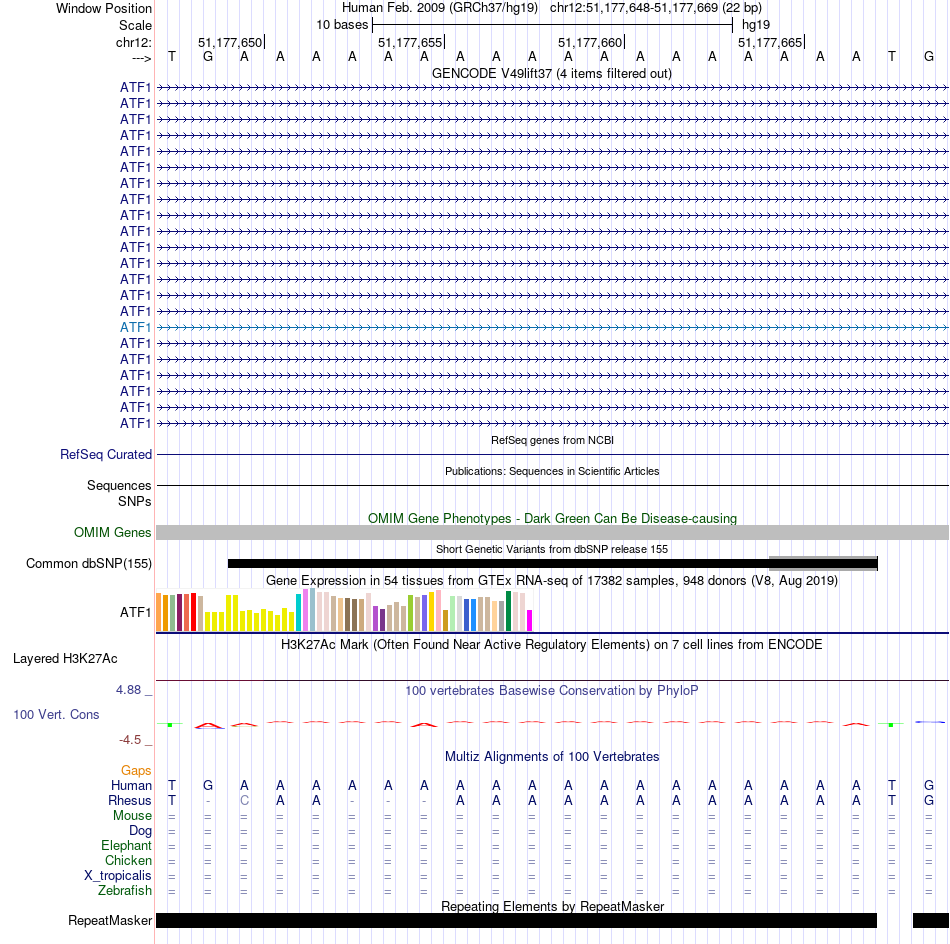This screenshot has height=944, width=950.
Task: Open the GTEx Gene Expression track title
Action: 552,580
